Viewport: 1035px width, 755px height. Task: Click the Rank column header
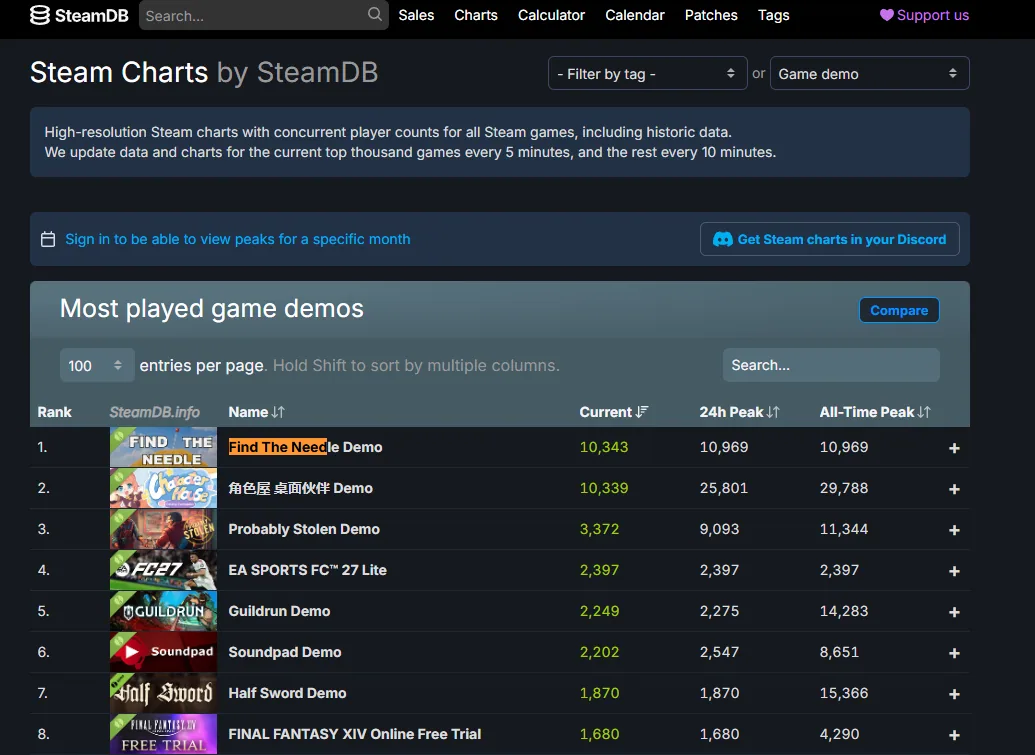[54, 412]
